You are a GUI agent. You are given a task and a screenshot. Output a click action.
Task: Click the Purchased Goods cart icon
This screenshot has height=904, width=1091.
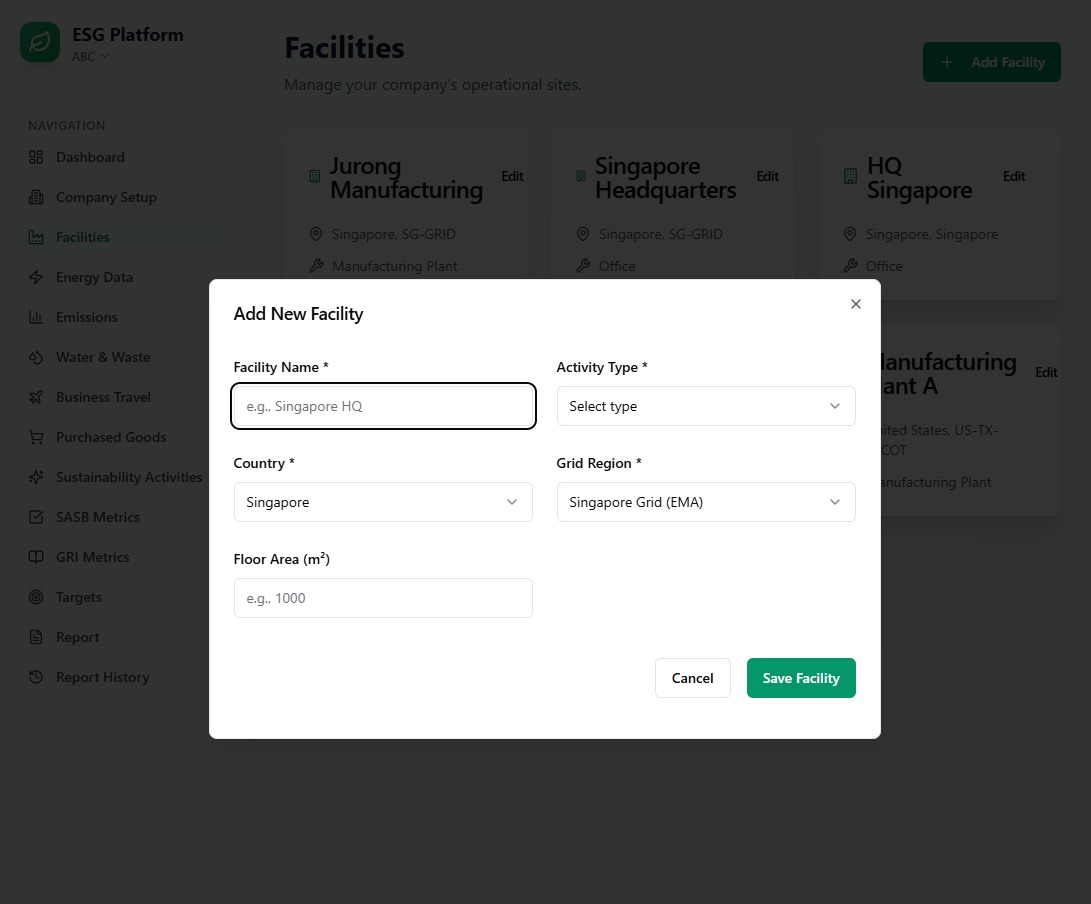[x=36, y=437]
